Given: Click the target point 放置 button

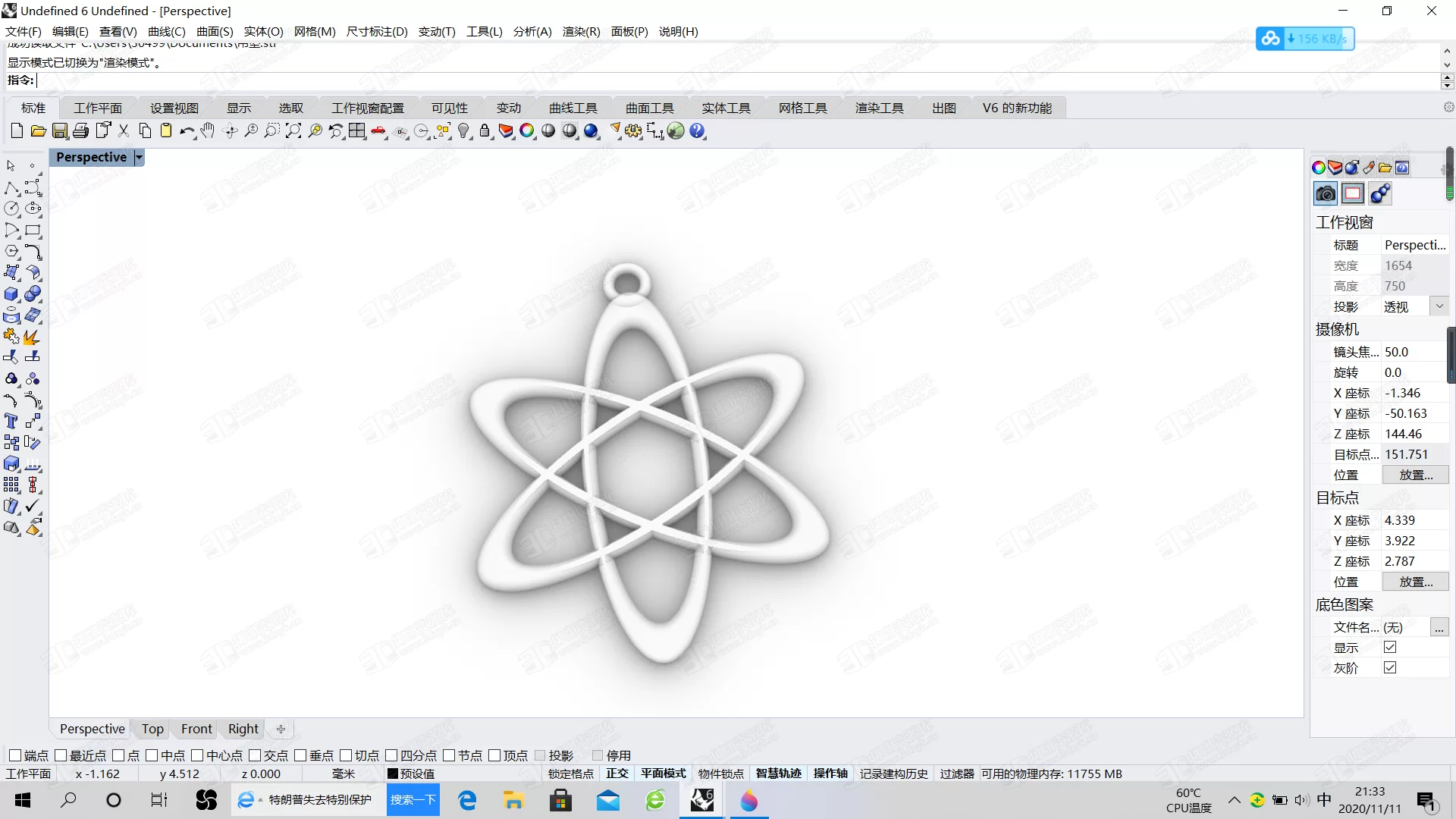Looking at the screenshot, I should (1416, 581).
